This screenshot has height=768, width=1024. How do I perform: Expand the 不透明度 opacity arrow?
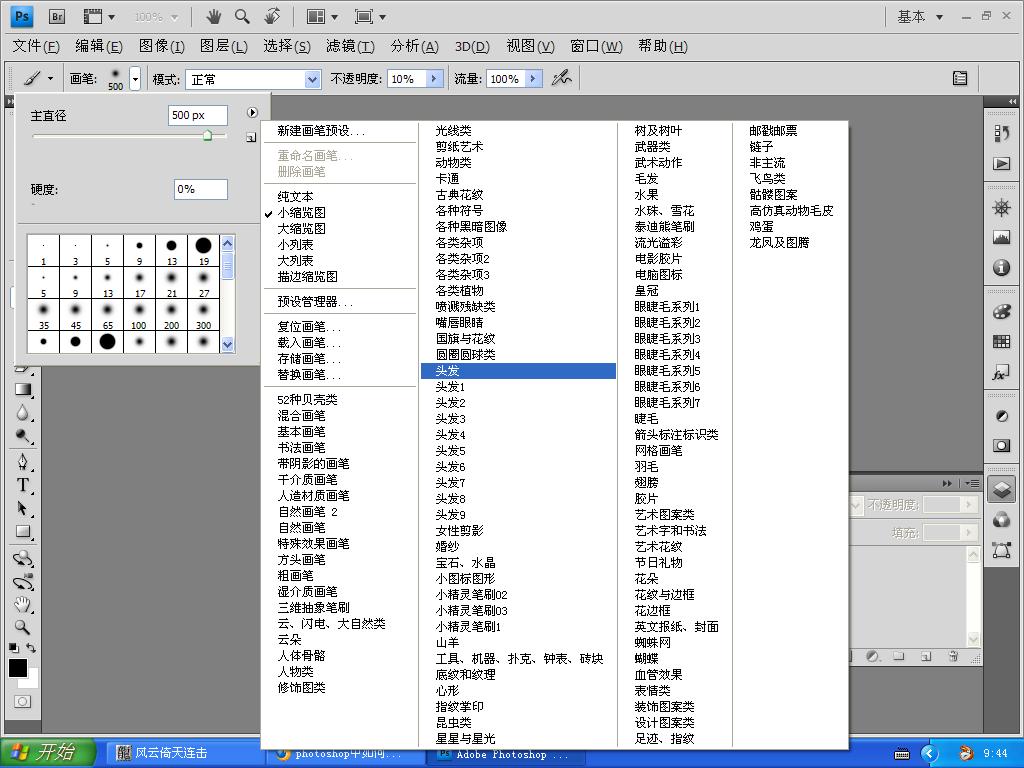434,78
